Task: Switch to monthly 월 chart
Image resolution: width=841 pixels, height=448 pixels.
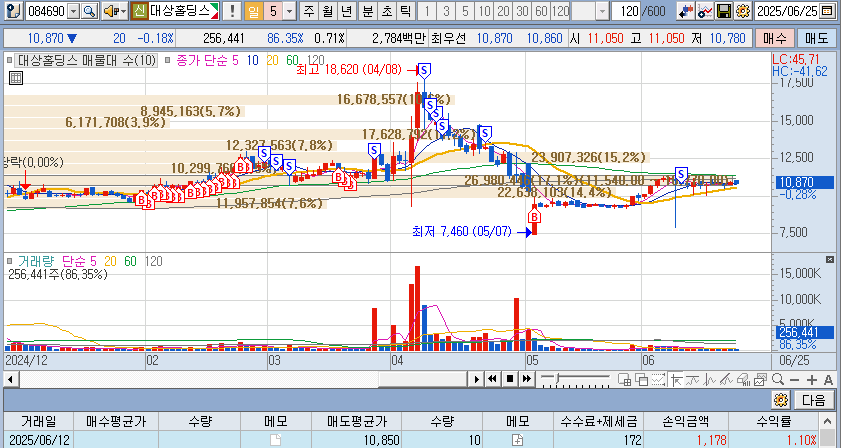Action: tap(327, 10)
